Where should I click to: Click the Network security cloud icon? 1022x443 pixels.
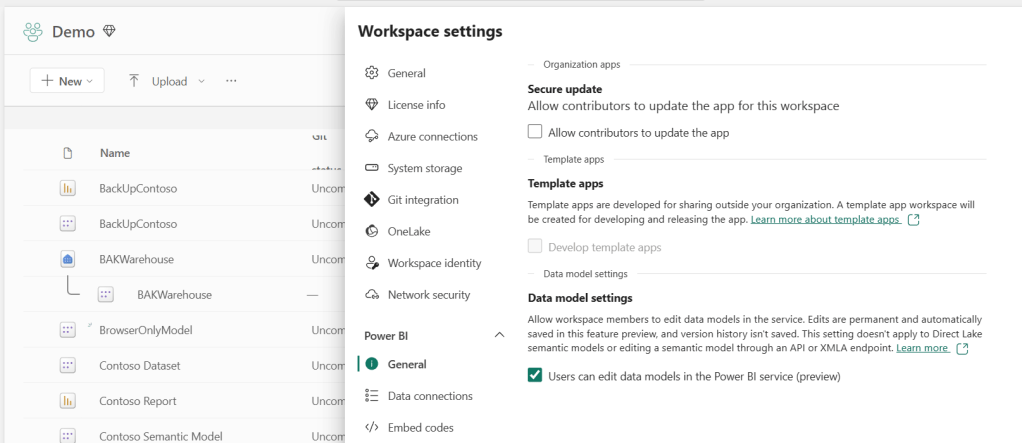(x=372, y=295)
